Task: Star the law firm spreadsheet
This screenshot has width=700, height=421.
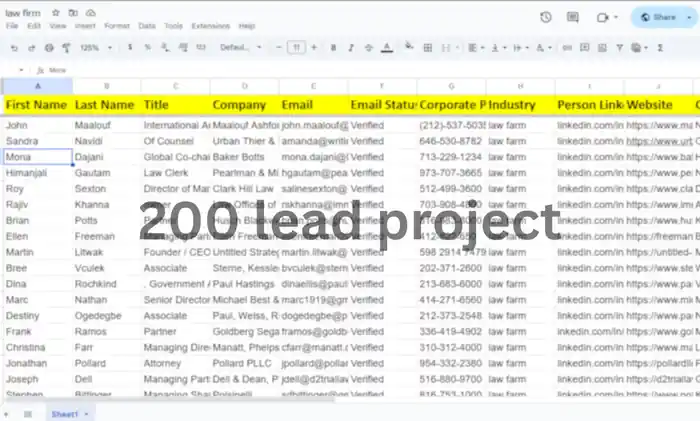Action: click(56, 13)
